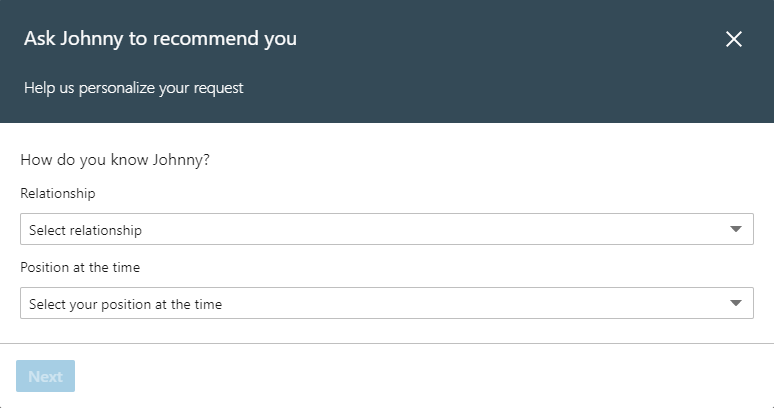This screenshot has width=774, height=408.
Task: Click "Select your position at the time" placeholder
Action: 125,304
